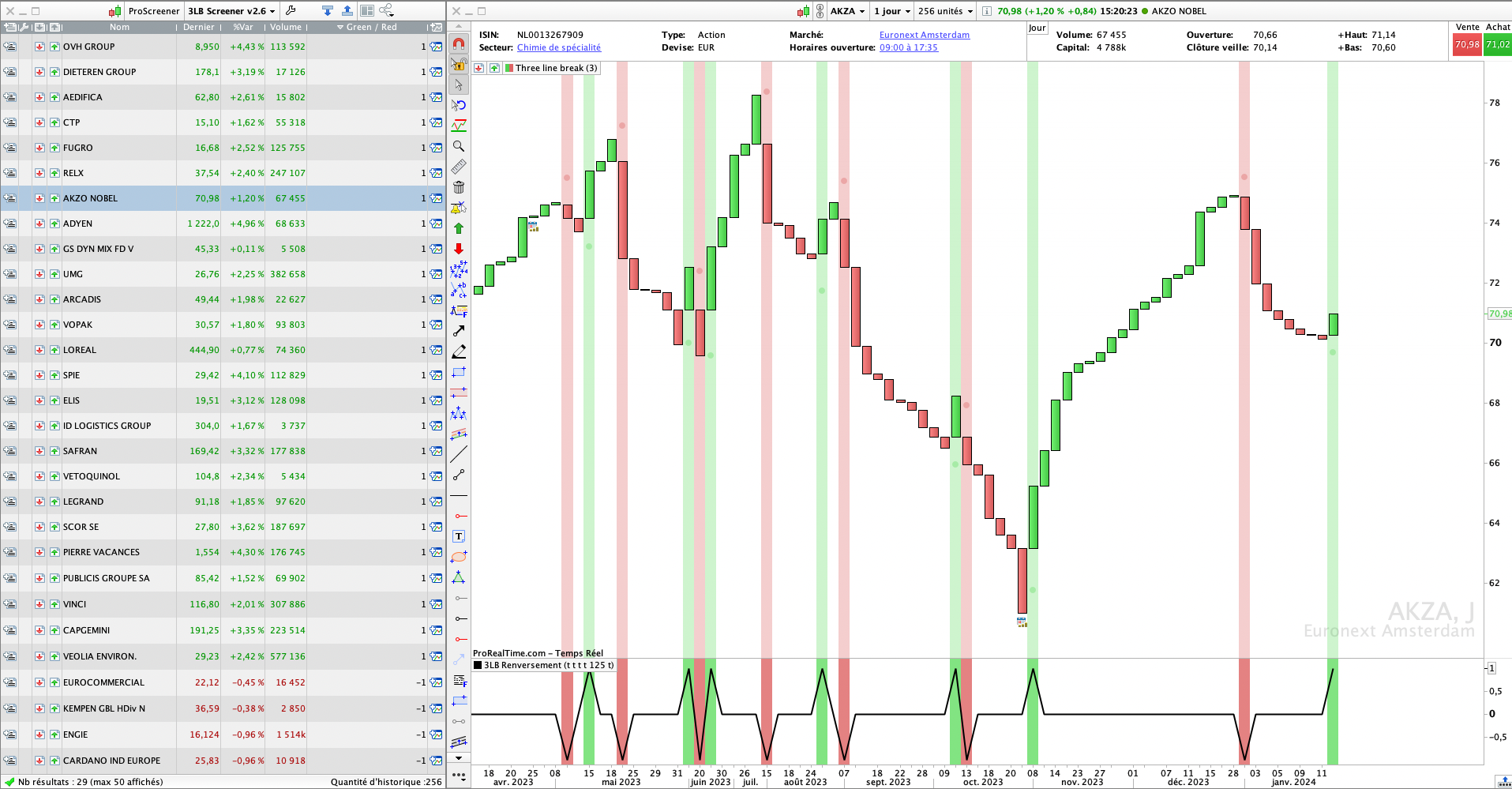Click the share icon in ProScreener header

[x=386, y=11]
